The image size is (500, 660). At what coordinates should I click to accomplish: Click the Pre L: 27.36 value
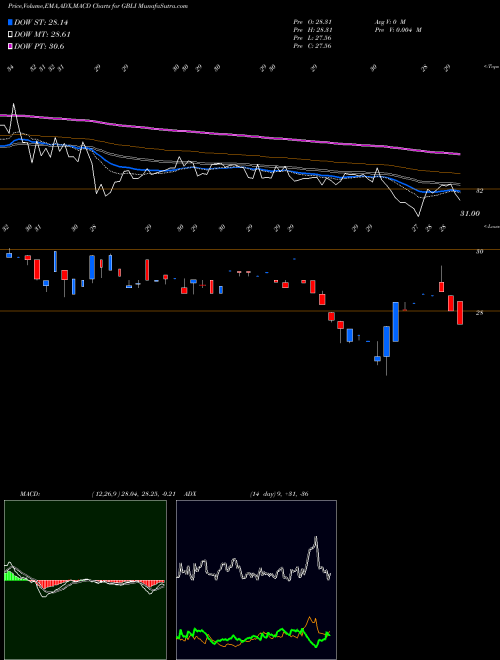click(x=312, y=38)
